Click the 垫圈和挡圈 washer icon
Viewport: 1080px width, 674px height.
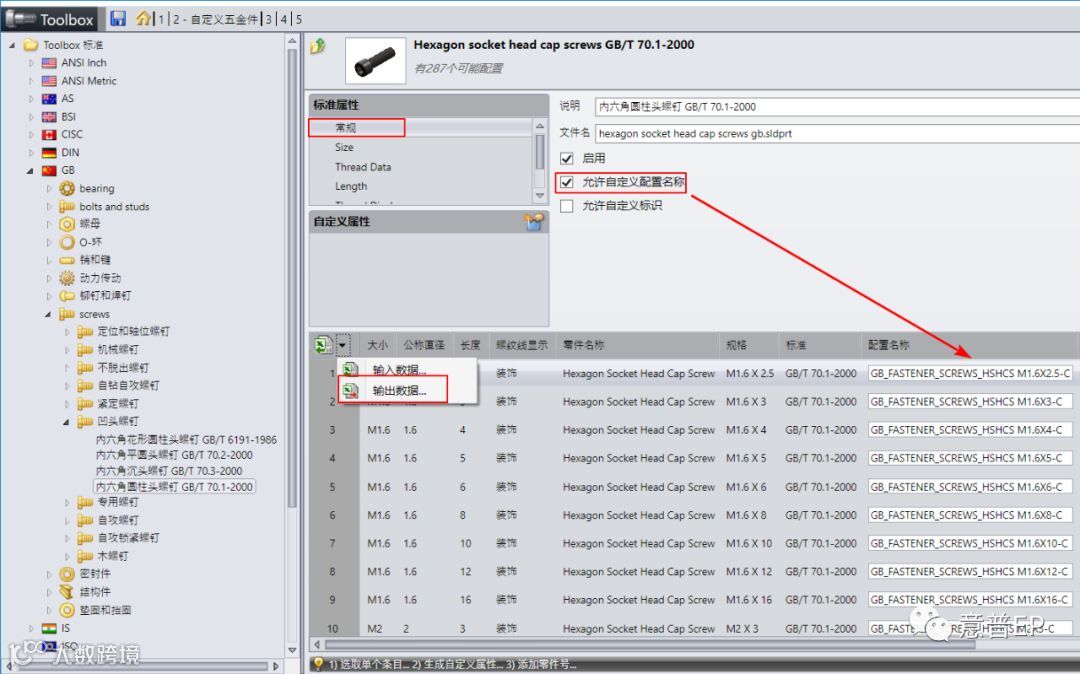pyautogui.click(x=67, y=609)
